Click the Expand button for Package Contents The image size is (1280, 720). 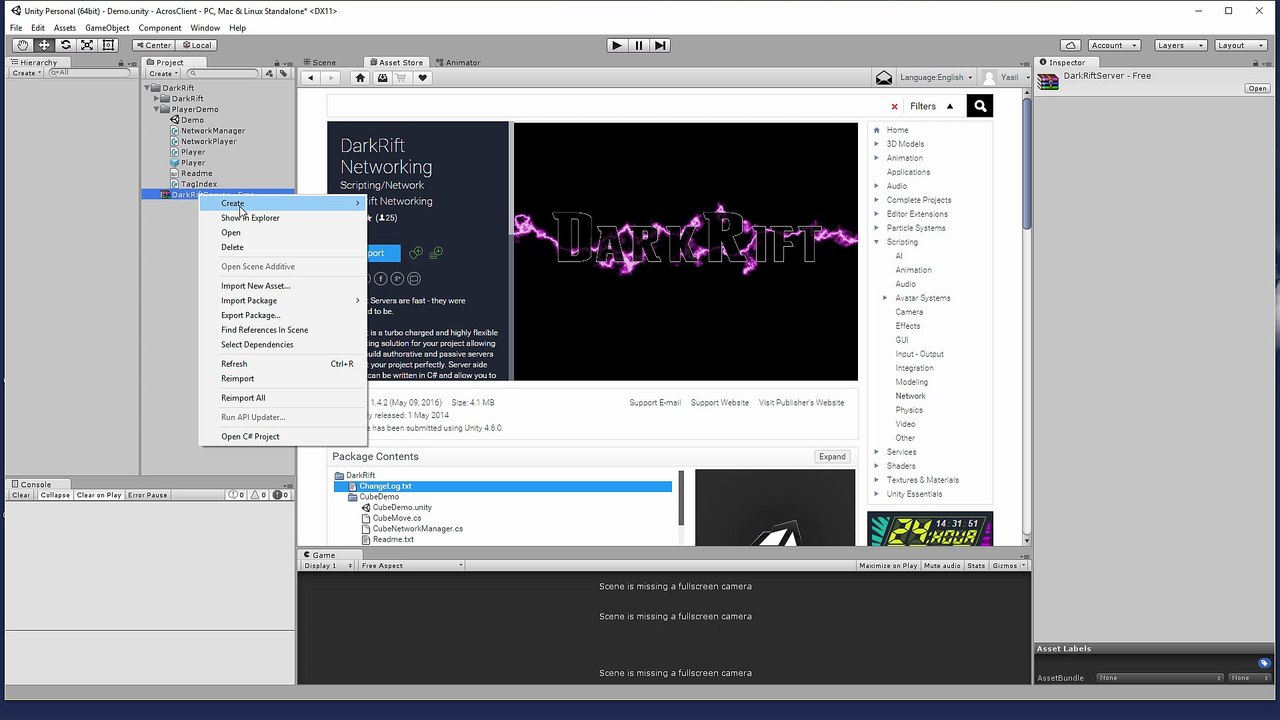point(832,457)
